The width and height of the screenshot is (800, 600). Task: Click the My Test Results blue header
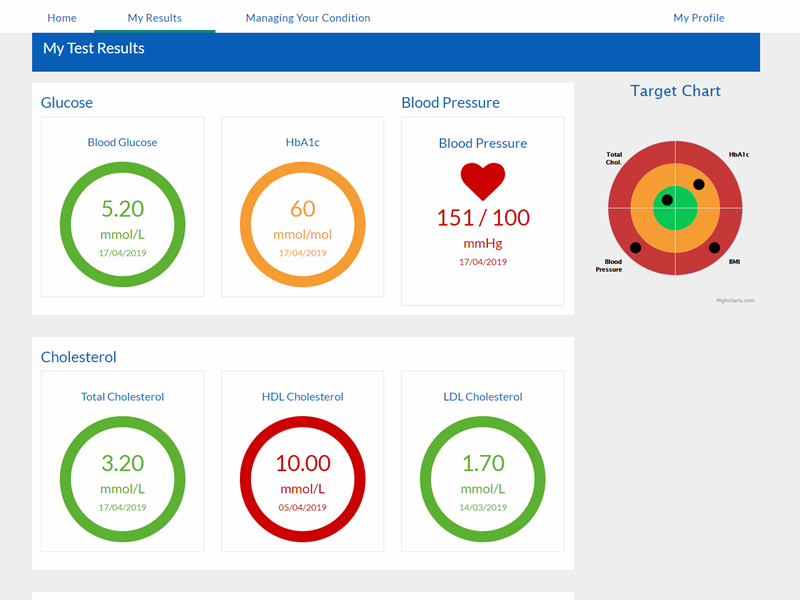click(94, 48)
